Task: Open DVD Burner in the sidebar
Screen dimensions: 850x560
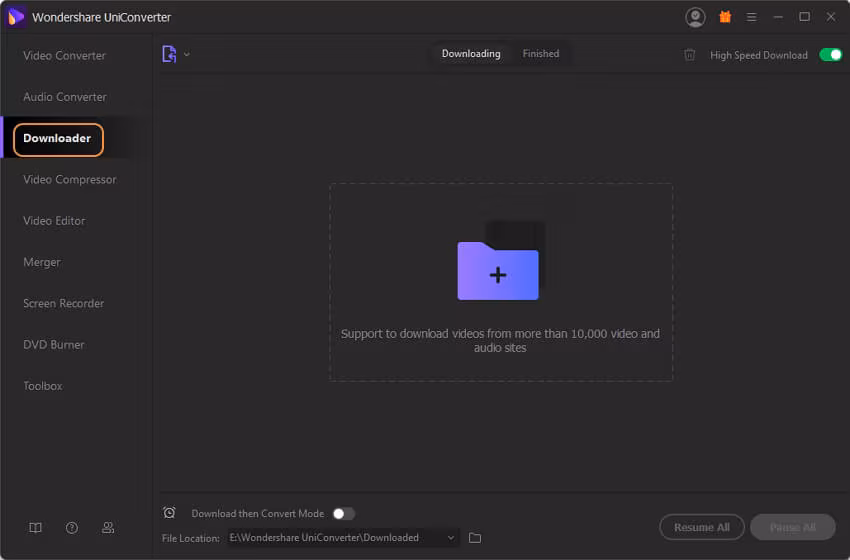Action: click(54, 345)
